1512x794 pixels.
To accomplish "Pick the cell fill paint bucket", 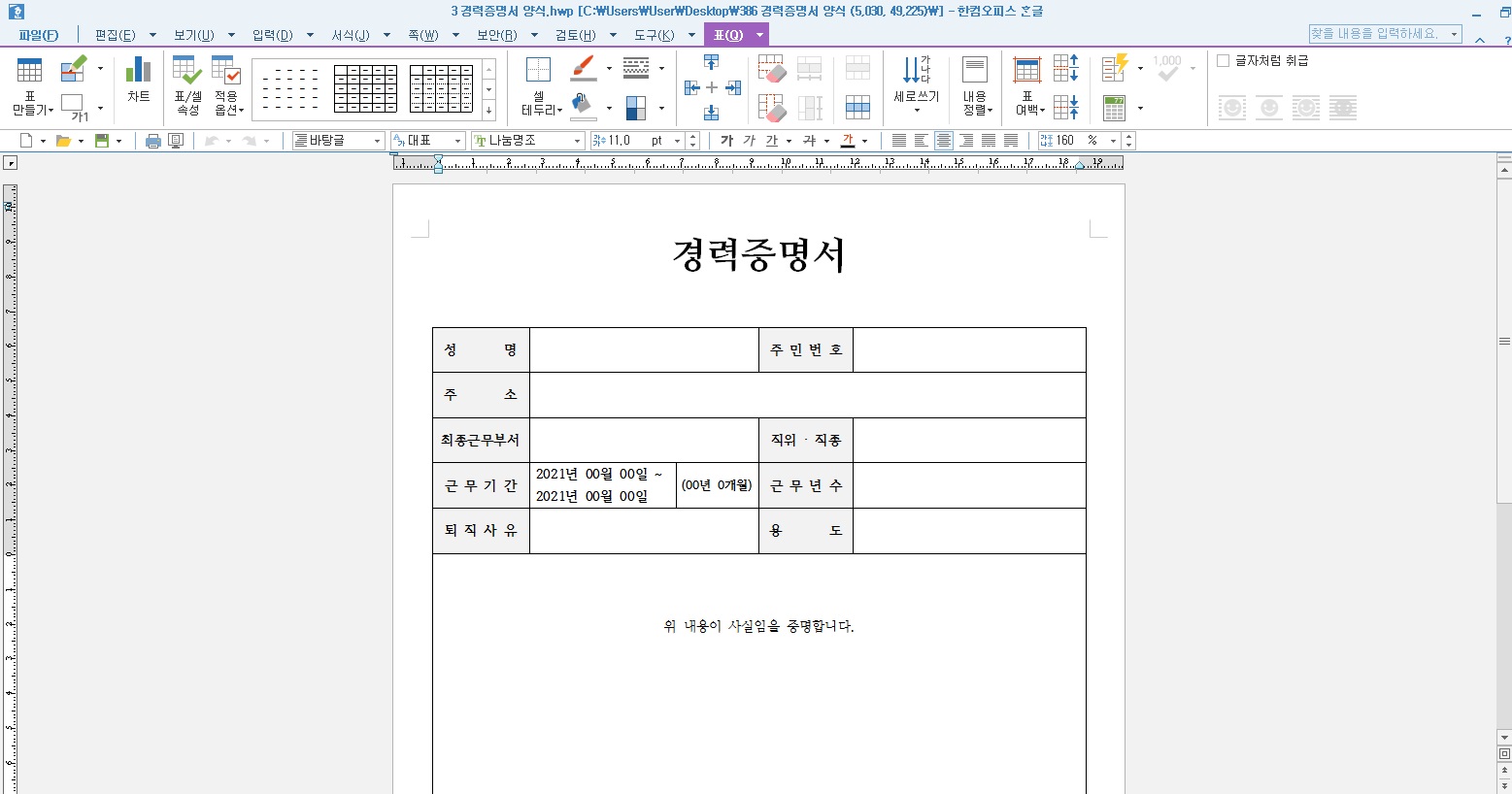I will point(583,107).
